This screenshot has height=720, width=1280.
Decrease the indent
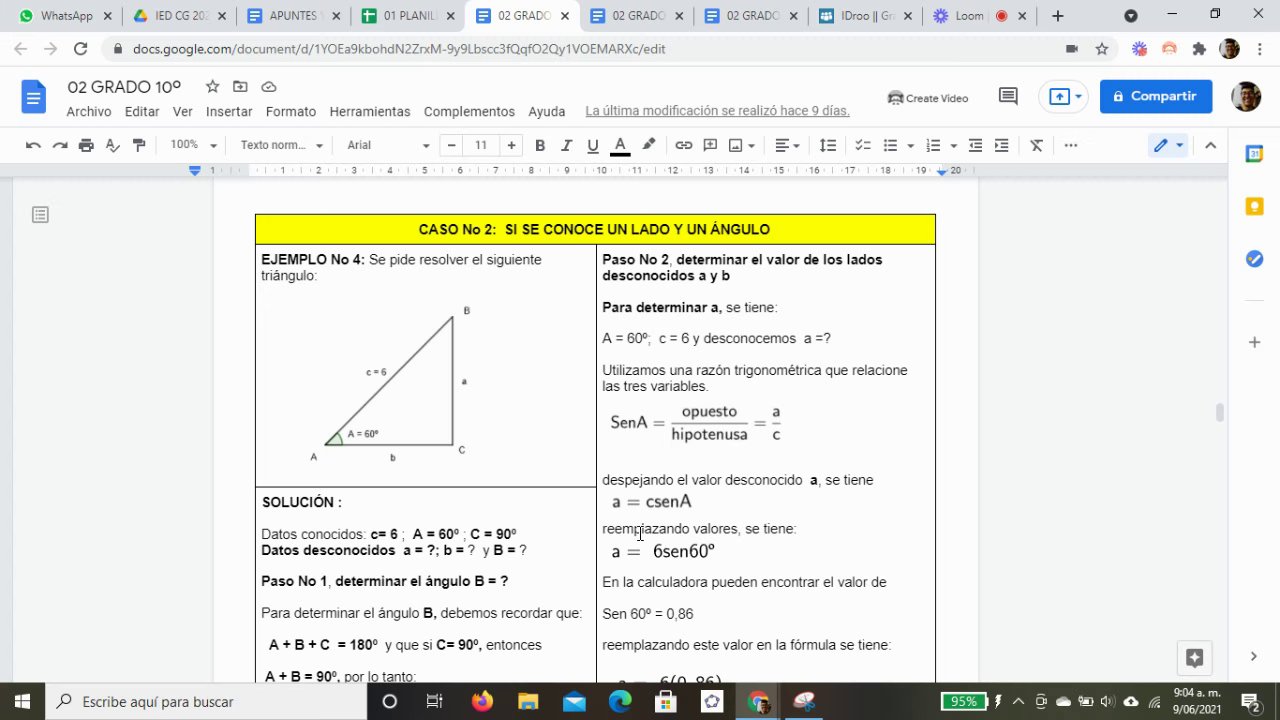click(x=976, y=145)
